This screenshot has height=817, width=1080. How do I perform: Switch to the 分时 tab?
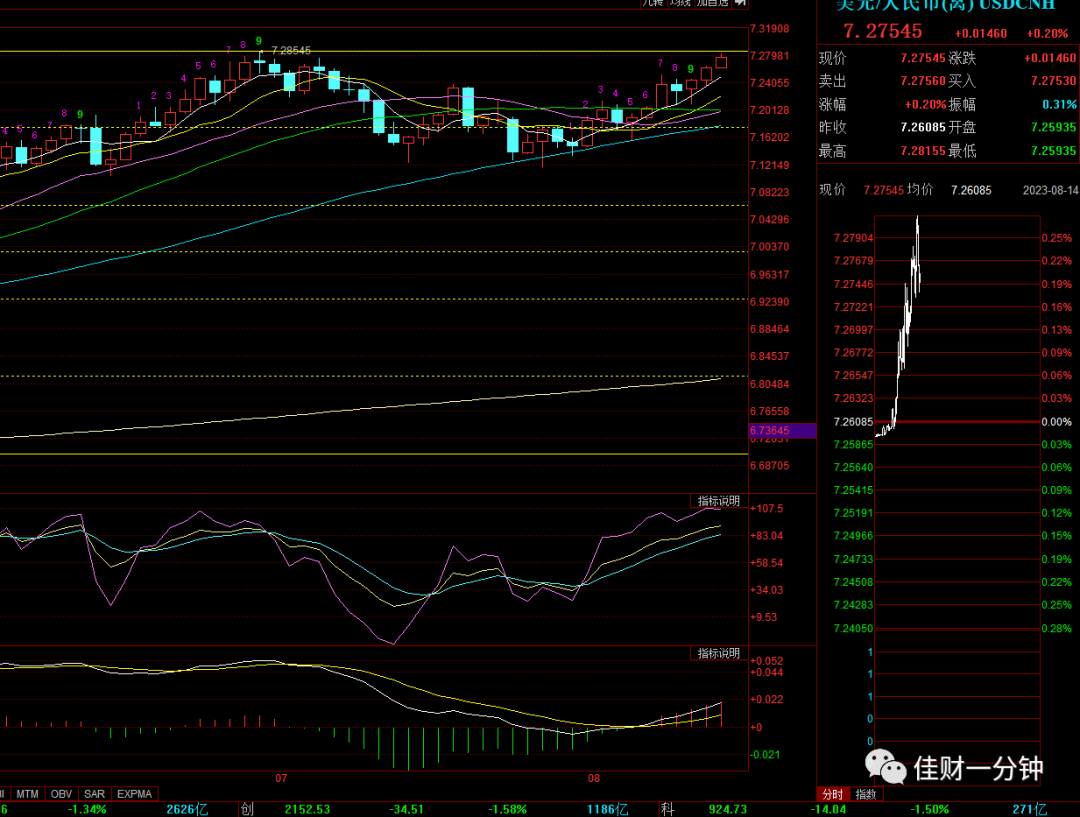pyautogui.click(x=833, y=794)
